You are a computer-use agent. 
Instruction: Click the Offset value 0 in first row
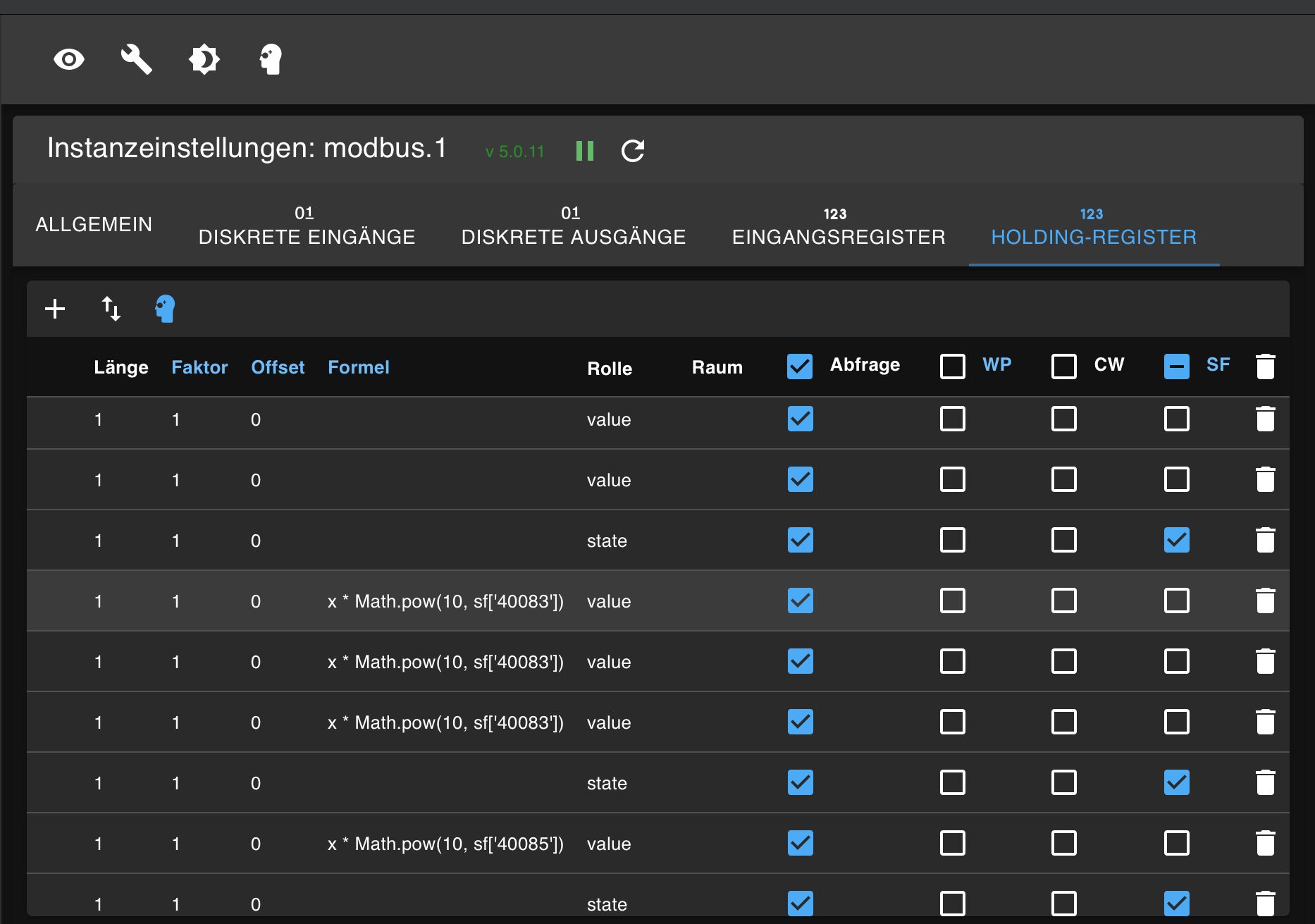(x=256, y=419)
